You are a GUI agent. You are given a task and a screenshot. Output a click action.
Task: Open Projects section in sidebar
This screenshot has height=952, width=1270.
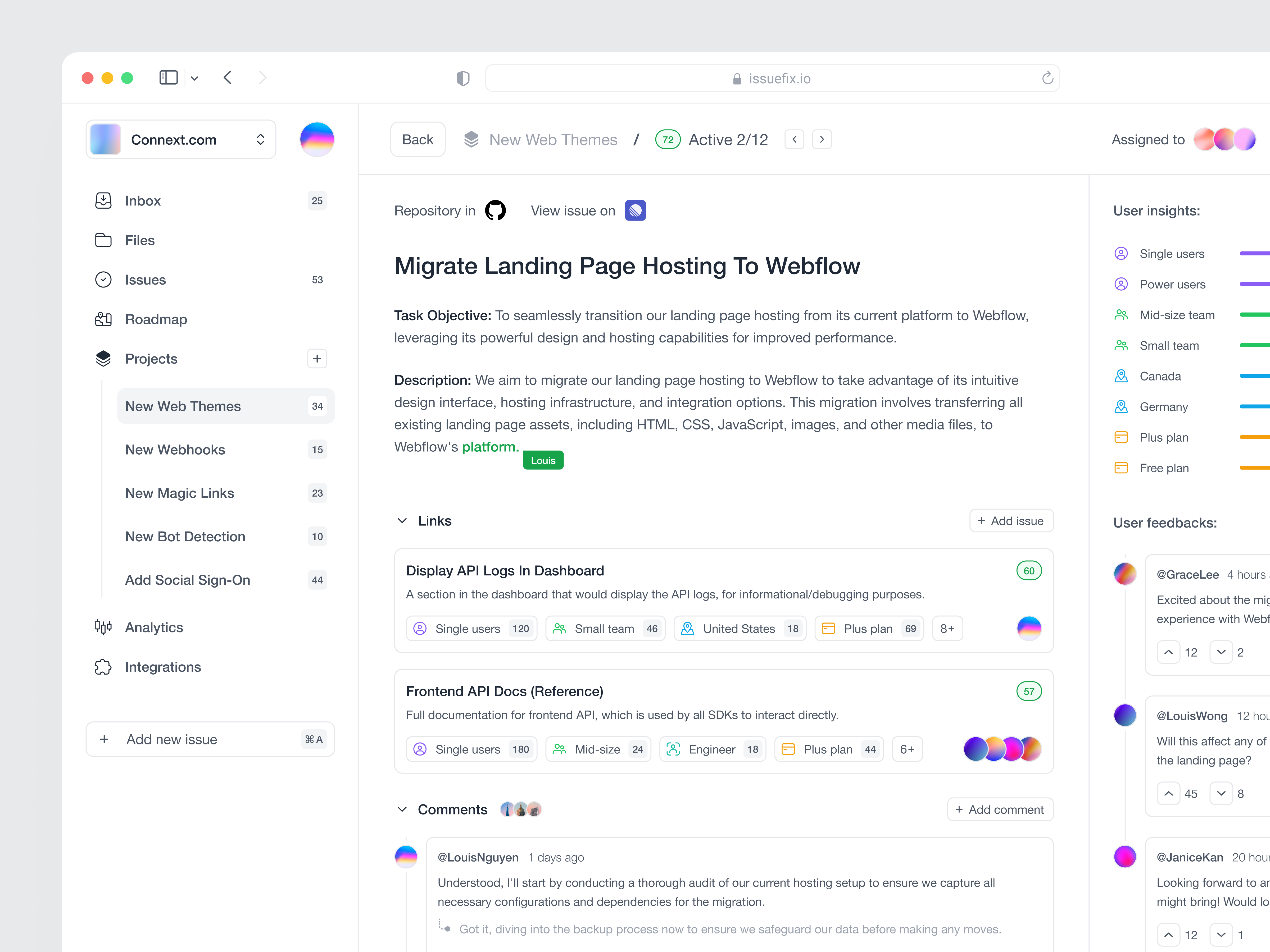coord(151,359)
